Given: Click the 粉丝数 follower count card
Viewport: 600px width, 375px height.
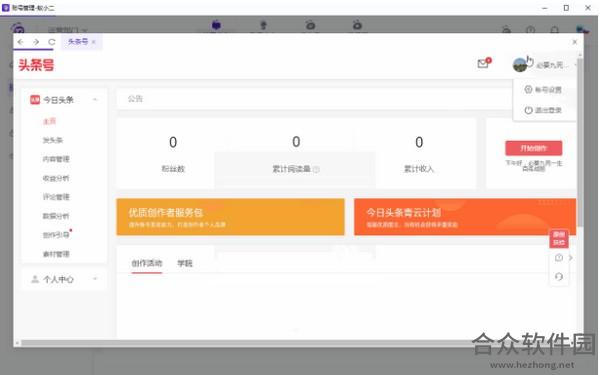Looking at the screenshot, I should [x=173, y=153].
